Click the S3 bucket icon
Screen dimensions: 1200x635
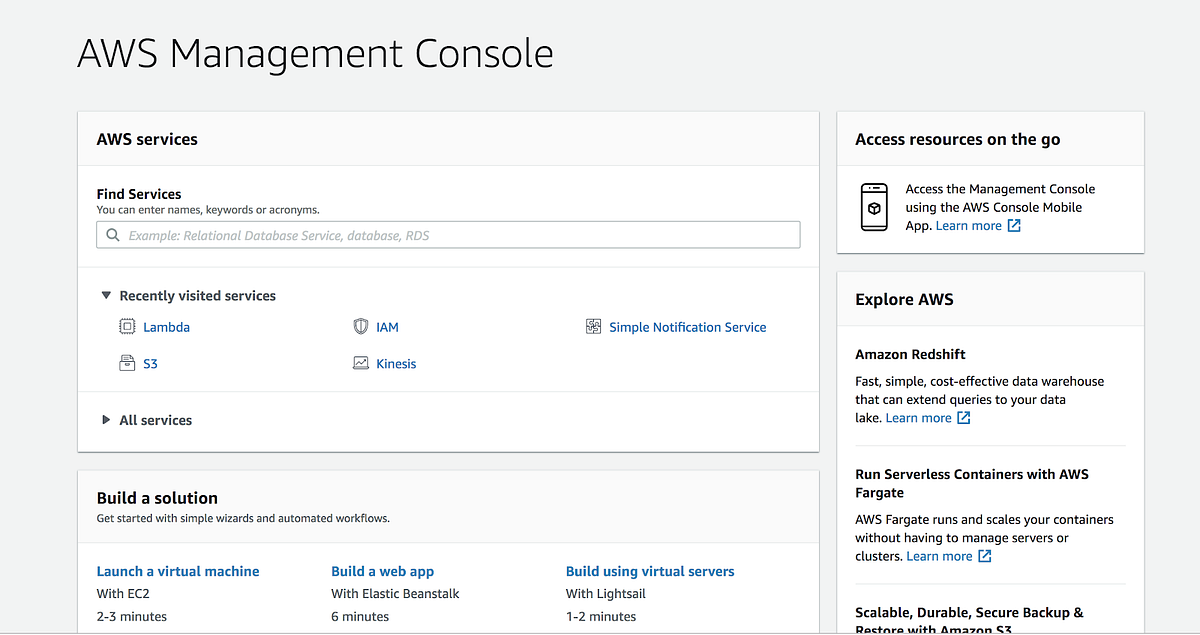127,362
